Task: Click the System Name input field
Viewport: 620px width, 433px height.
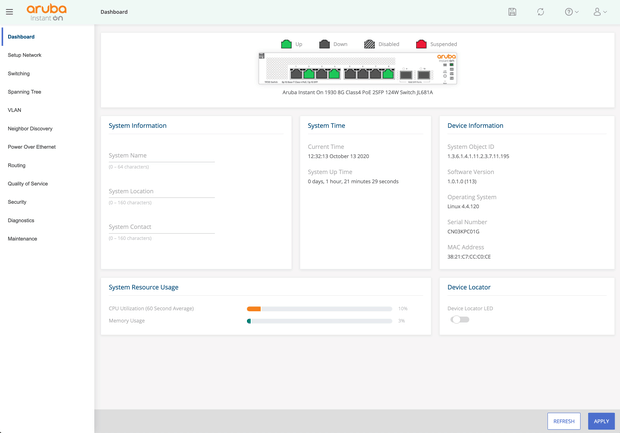Action: click(x=161, y=156)
